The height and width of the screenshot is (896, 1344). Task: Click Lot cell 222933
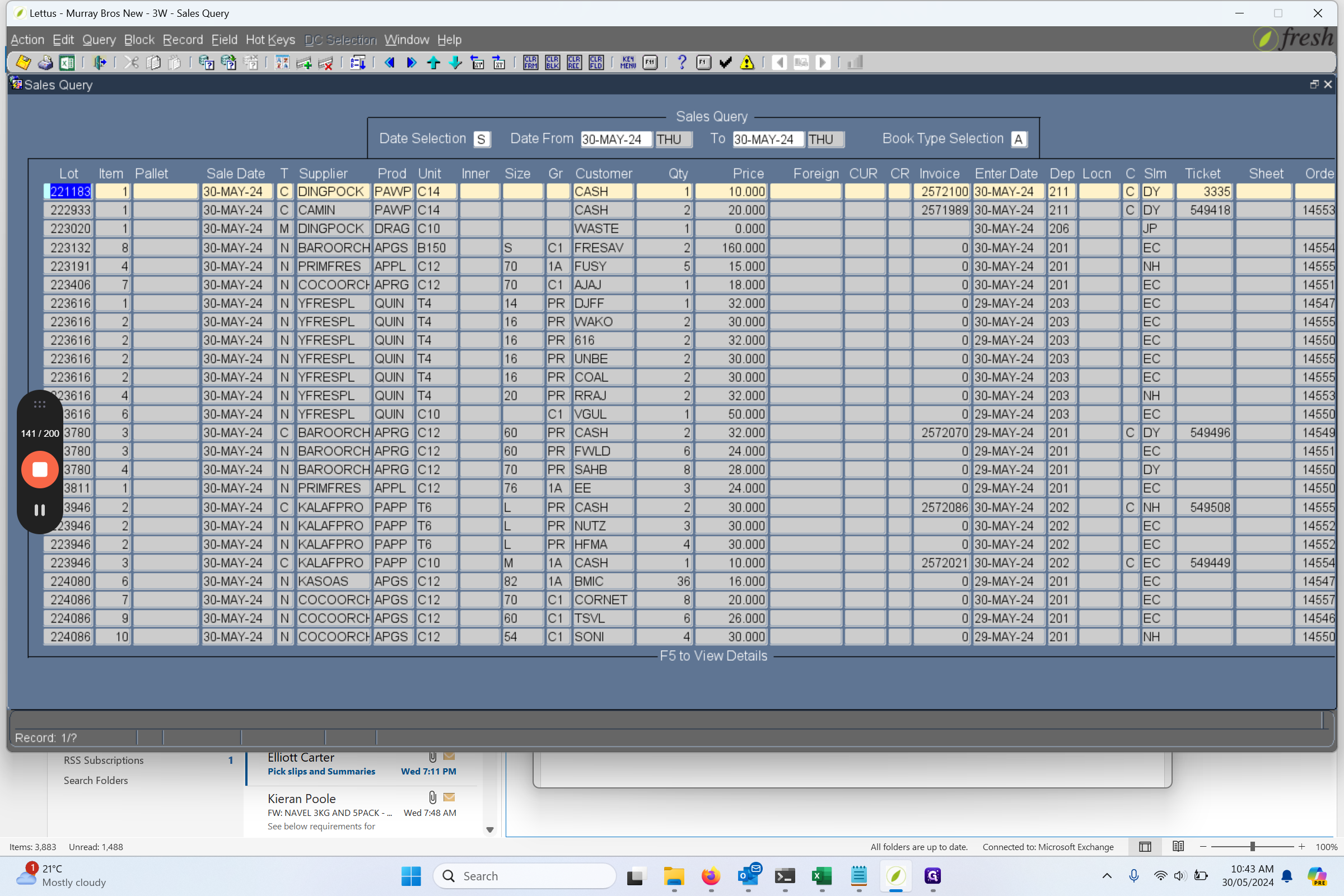68,209
